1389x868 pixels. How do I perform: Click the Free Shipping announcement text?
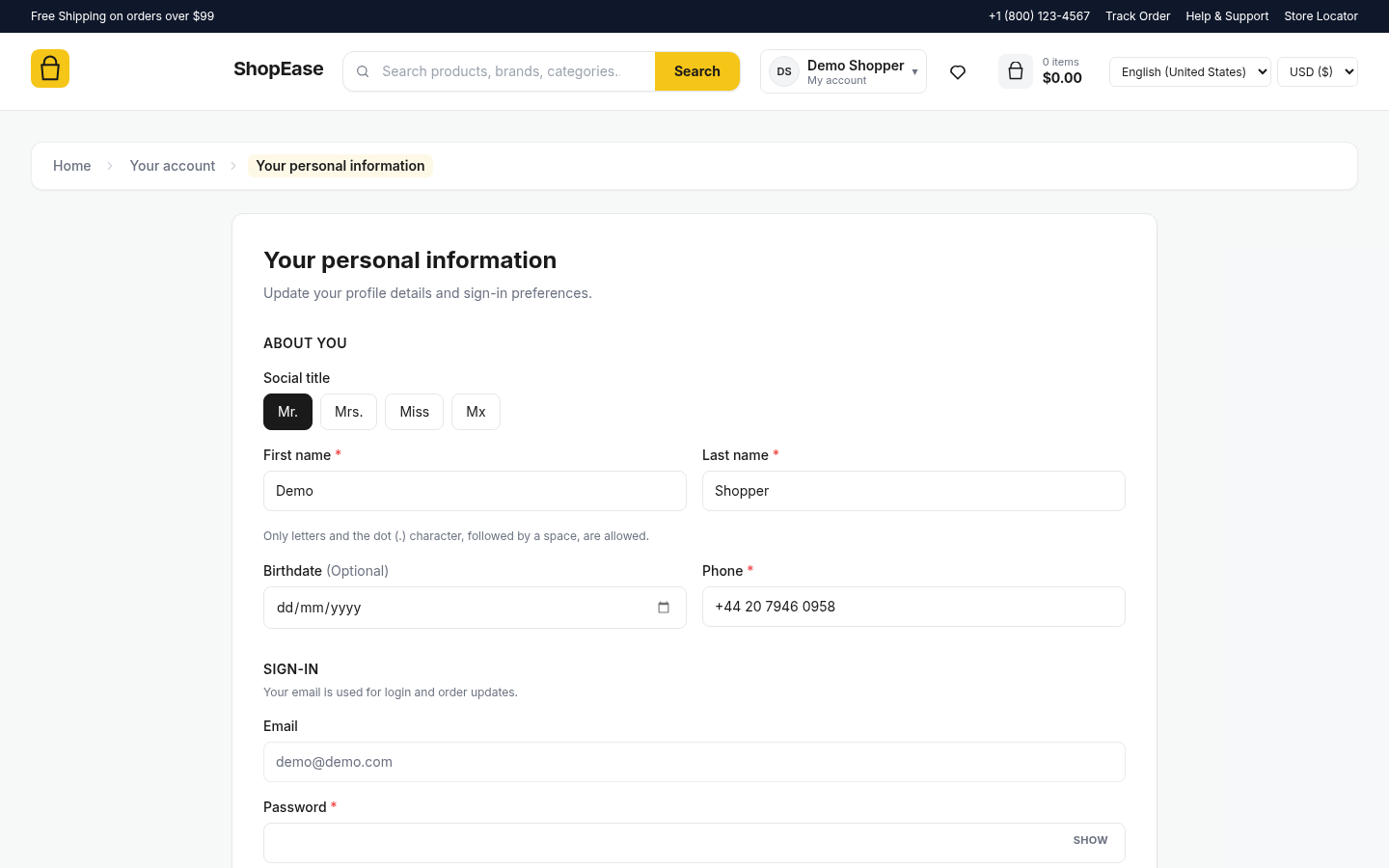pos(123,16)
